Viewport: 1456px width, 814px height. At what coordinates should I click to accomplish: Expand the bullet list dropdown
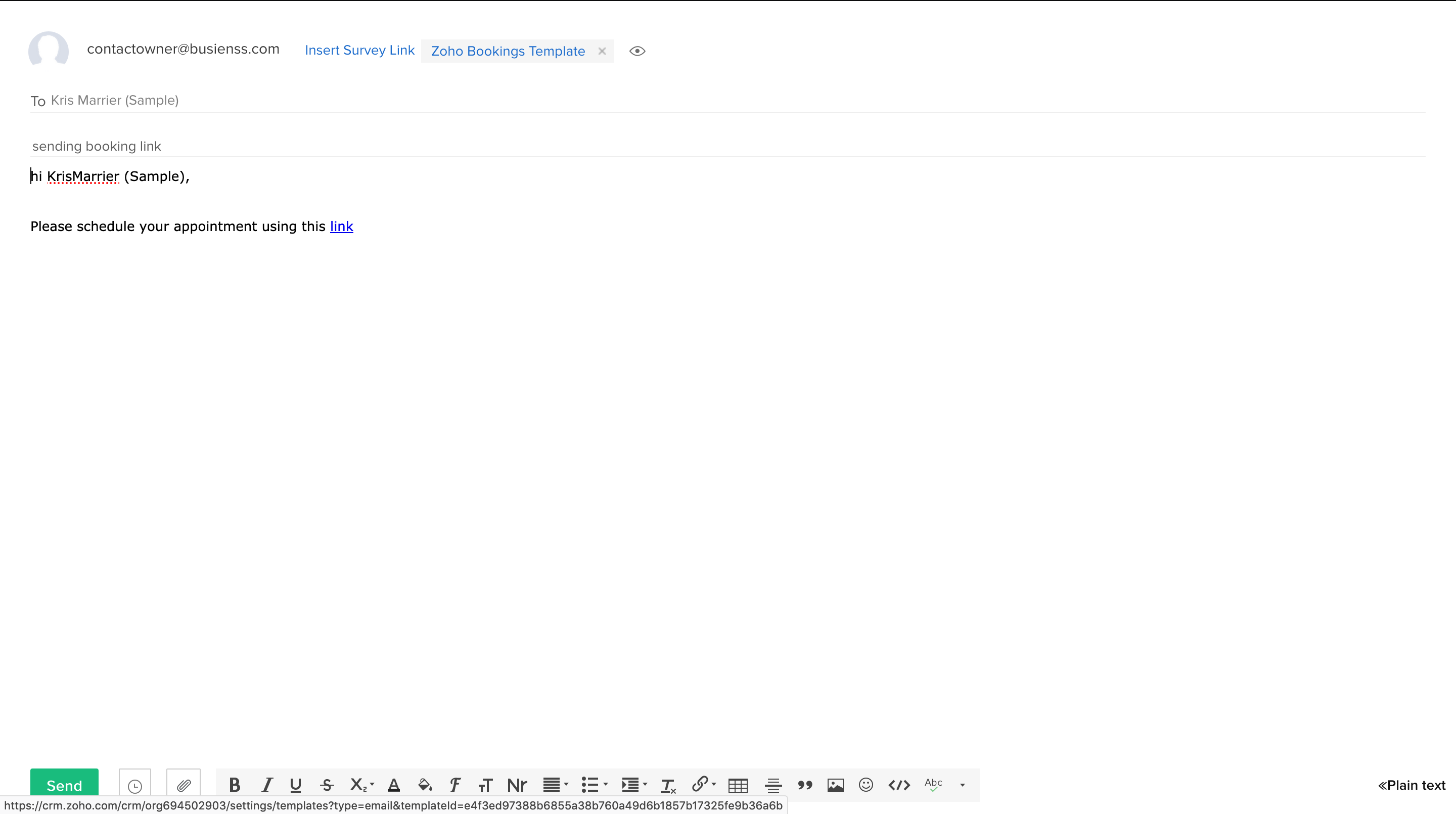(605, 785)
